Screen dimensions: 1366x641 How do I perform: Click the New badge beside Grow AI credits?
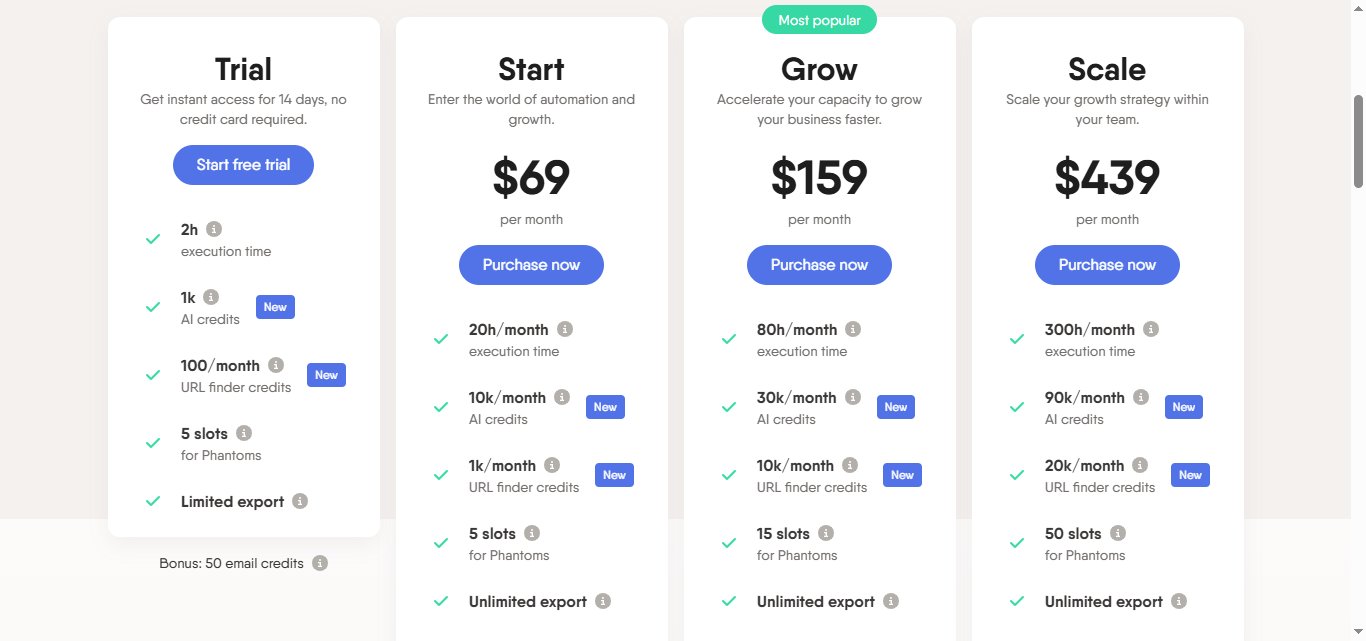895,407
